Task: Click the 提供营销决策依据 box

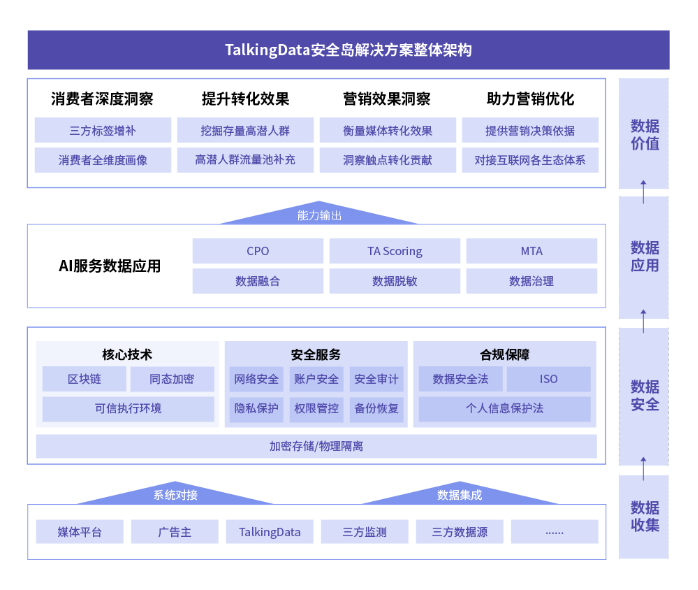Action: pyautogui.click(x=530, y=130)
